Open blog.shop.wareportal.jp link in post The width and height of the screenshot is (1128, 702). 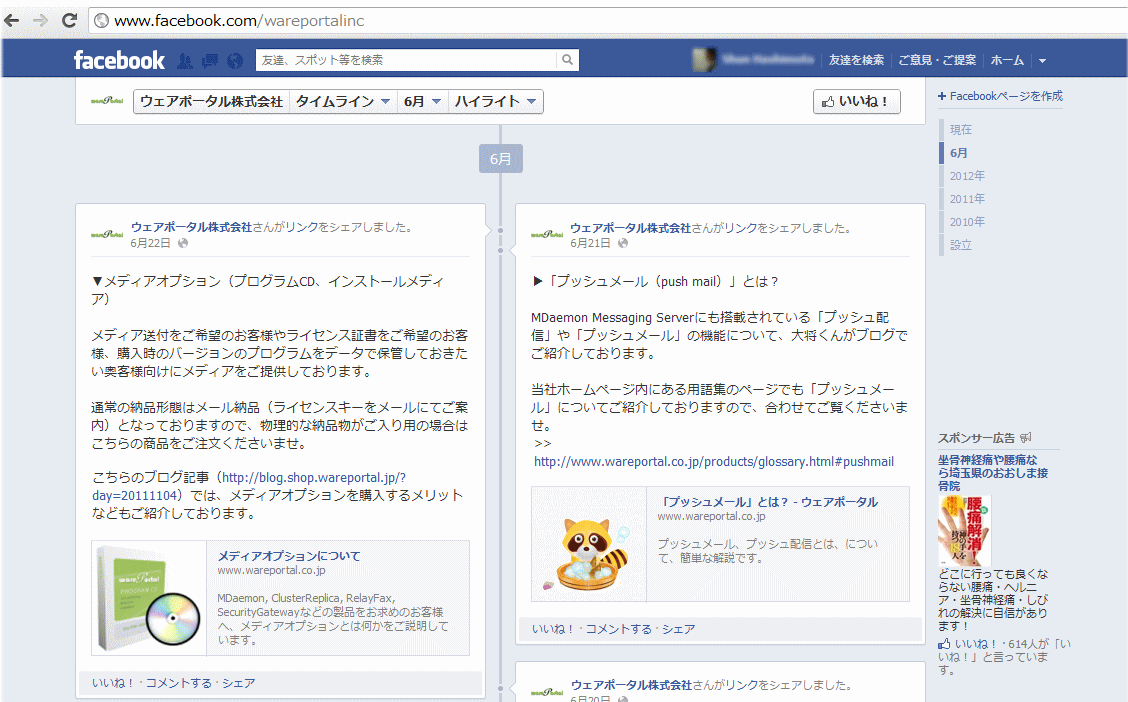249,486
